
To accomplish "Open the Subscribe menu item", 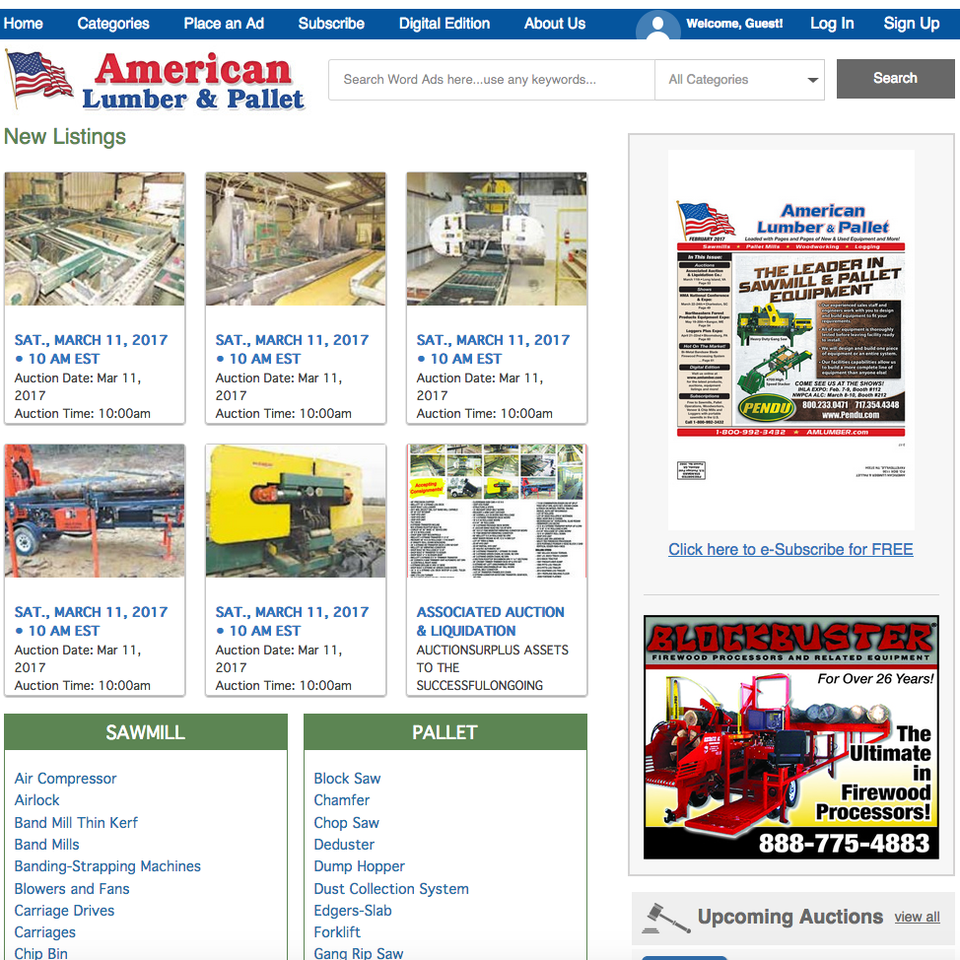I will click(x=331, y=24).
